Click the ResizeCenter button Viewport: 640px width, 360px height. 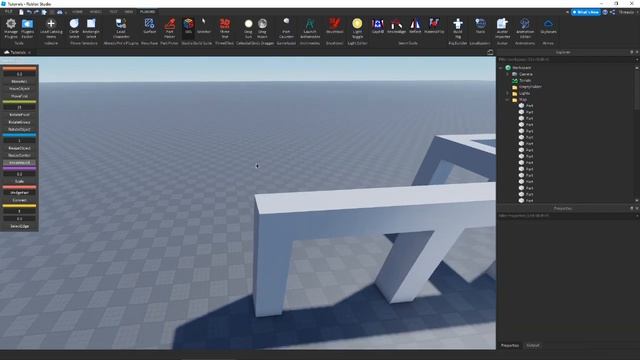point(19,155)
